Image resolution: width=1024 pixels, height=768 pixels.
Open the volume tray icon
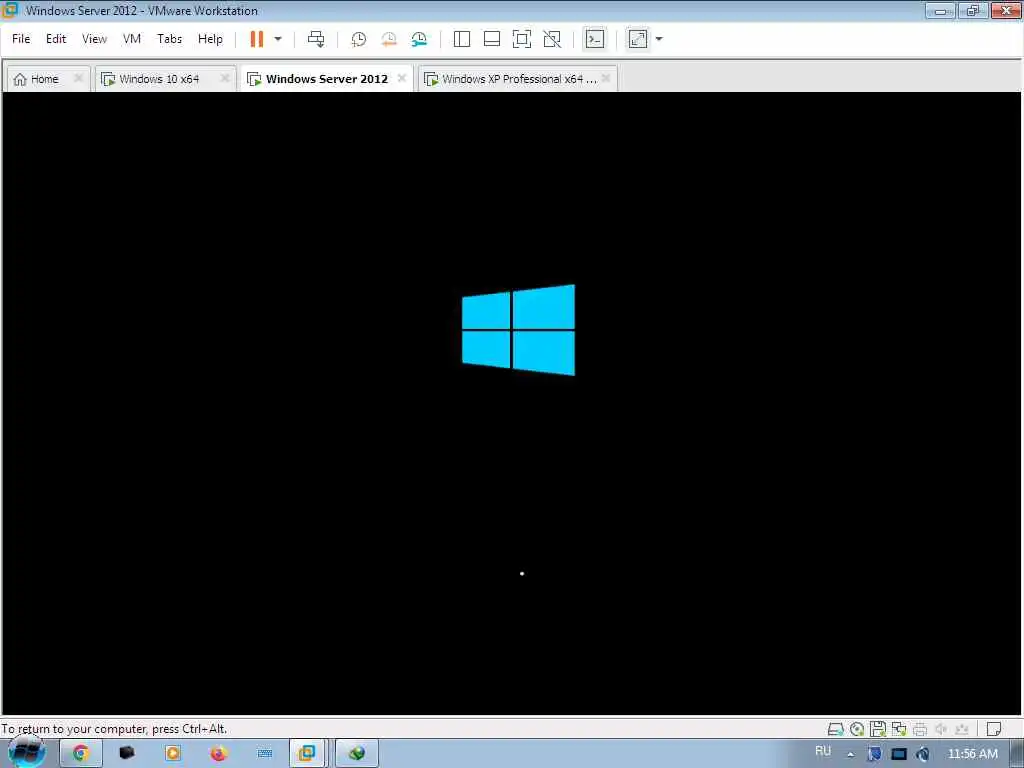[x=923, y=754]
